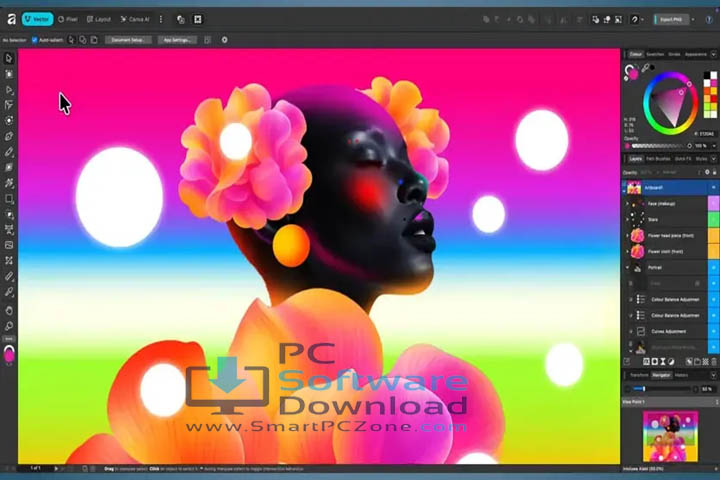Click the App Settings button
This screenshot has height=480, width=720.
pos(177,40)
